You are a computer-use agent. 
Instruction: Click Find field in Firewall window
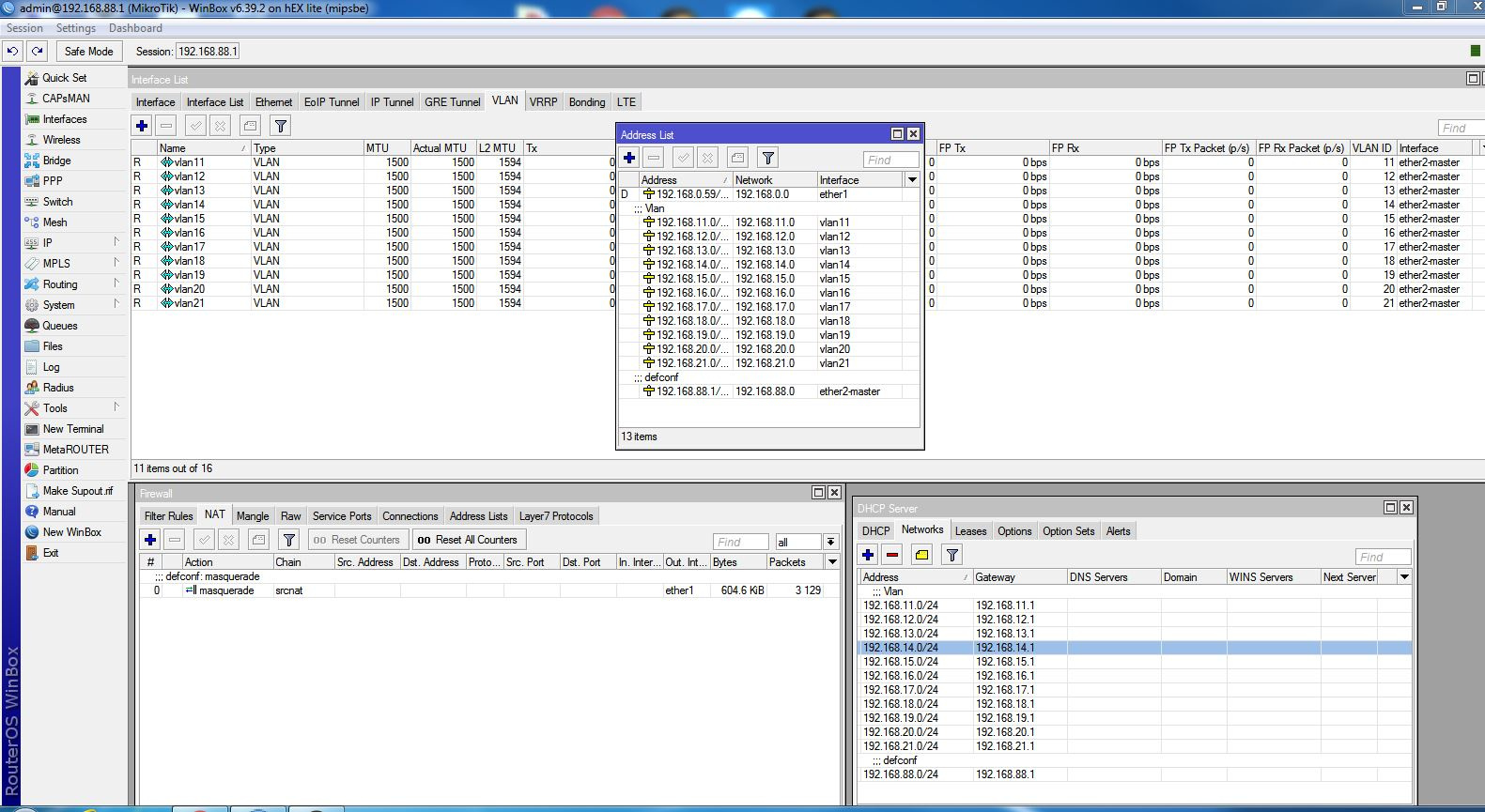pos(740,542)
